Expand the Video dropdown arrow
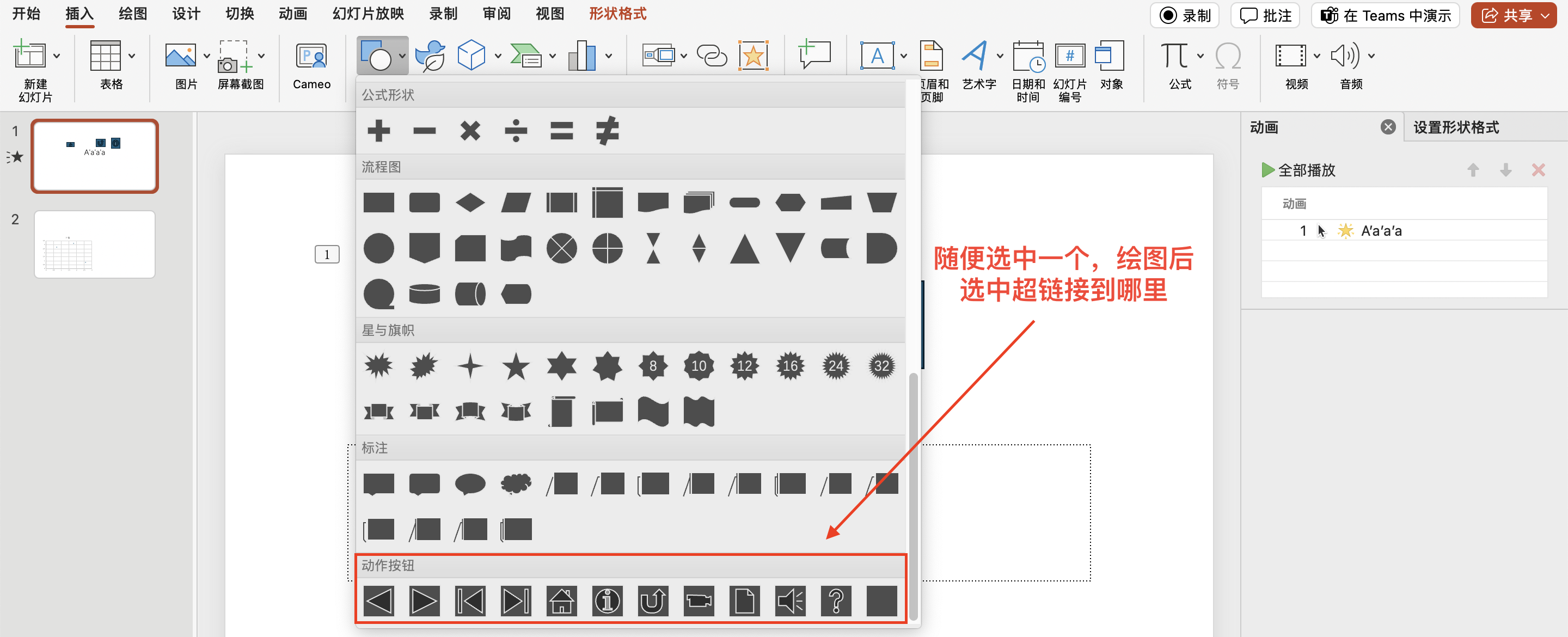The height and width of the screenshot is (637, 1568). (x=1316, y=56)
